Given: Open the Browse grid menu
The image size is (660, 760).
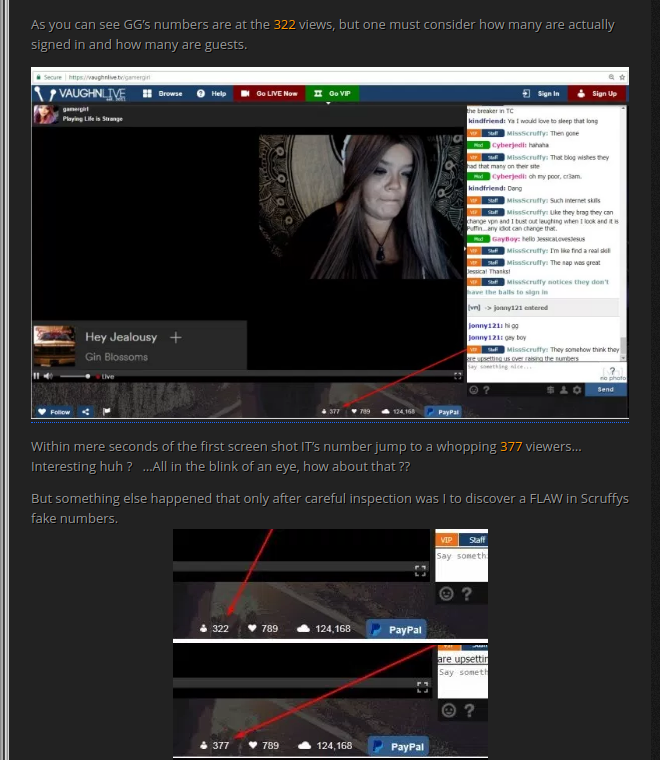Looking at the screenshot, I should point(163,94).
